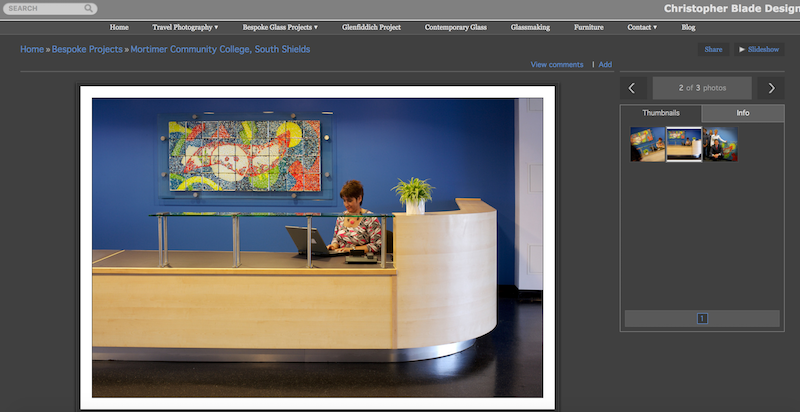This screenshot has height=412, width=800.
Task: Open the Glenfiddich Project page
Action: (x=371, y=27)
